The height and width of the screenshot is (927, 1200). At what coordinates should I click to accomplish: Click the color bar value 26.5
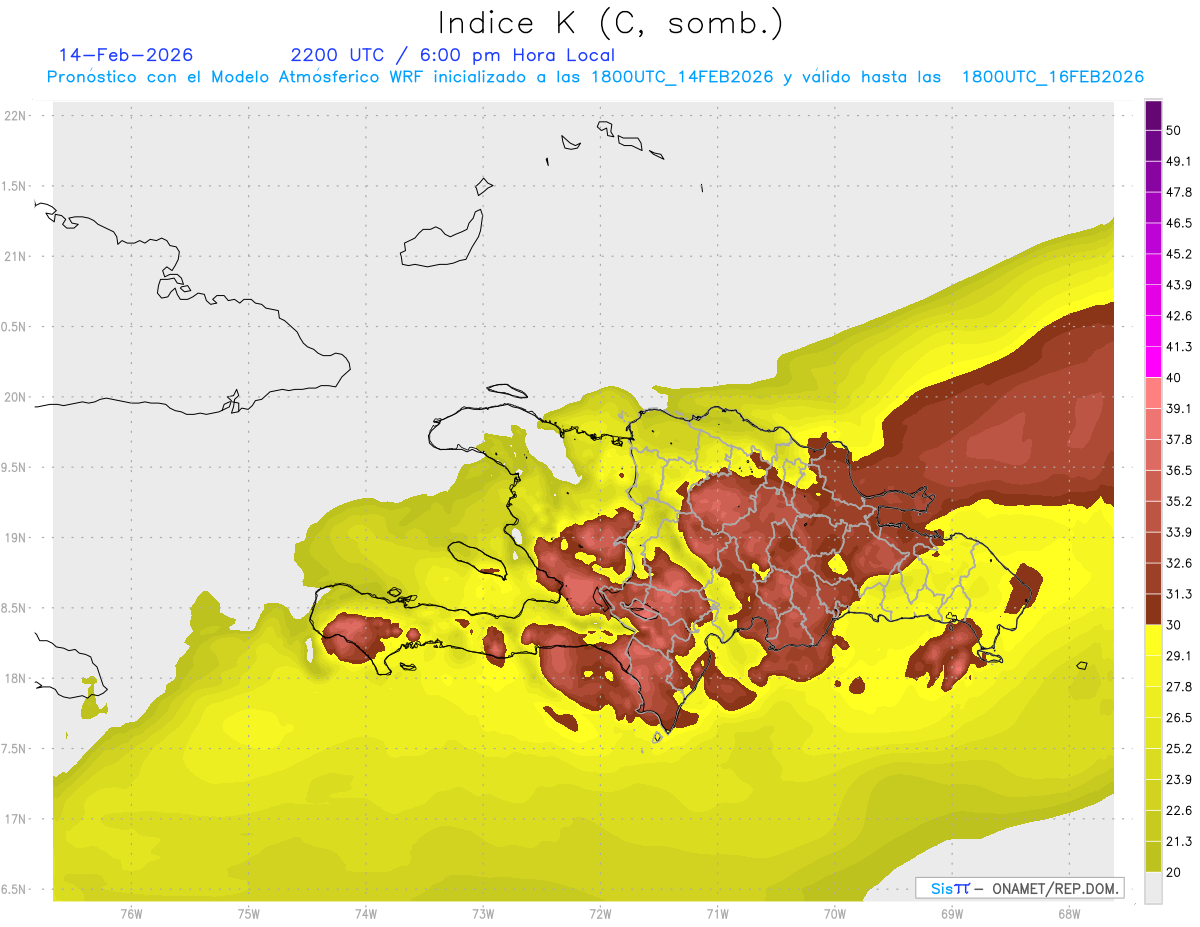(x=1179, y=718)
